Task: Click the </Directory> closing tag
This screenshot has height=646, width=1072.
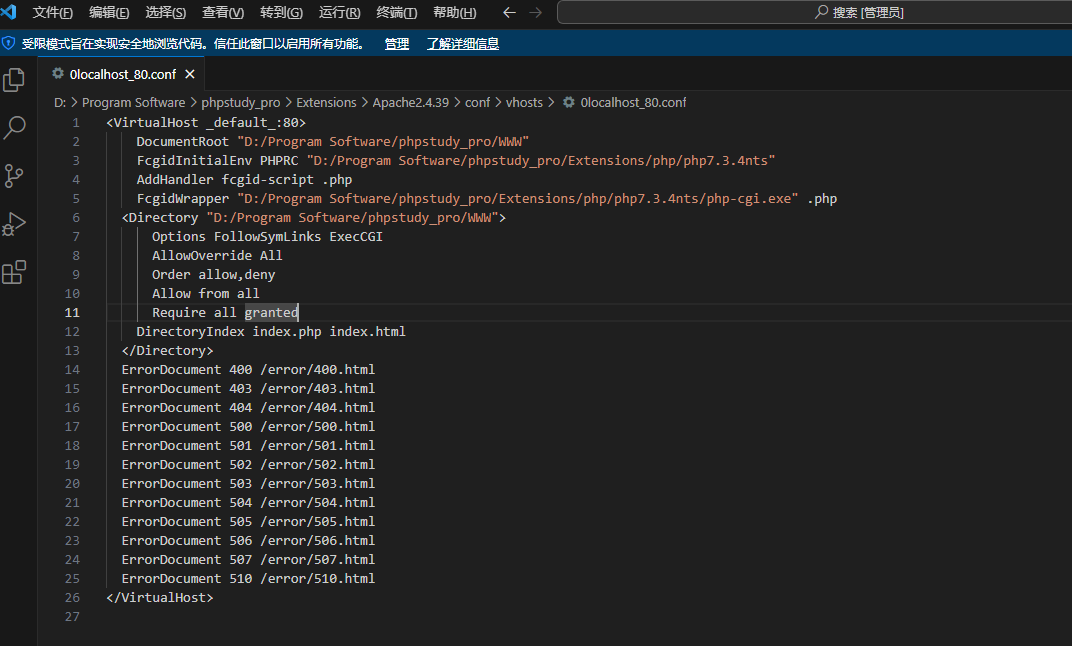Action: 168,351
